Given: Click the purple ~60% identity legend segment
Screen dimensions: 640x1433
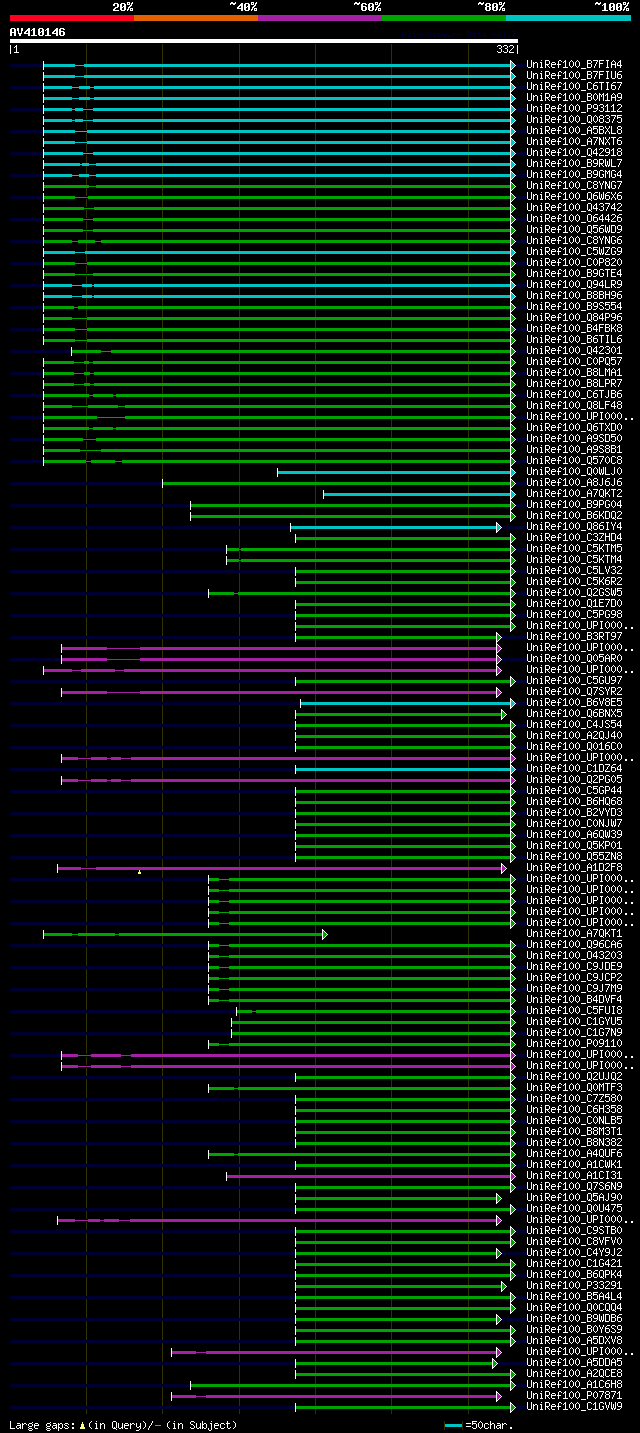Looking at the screenshot, I should point(320,17).
